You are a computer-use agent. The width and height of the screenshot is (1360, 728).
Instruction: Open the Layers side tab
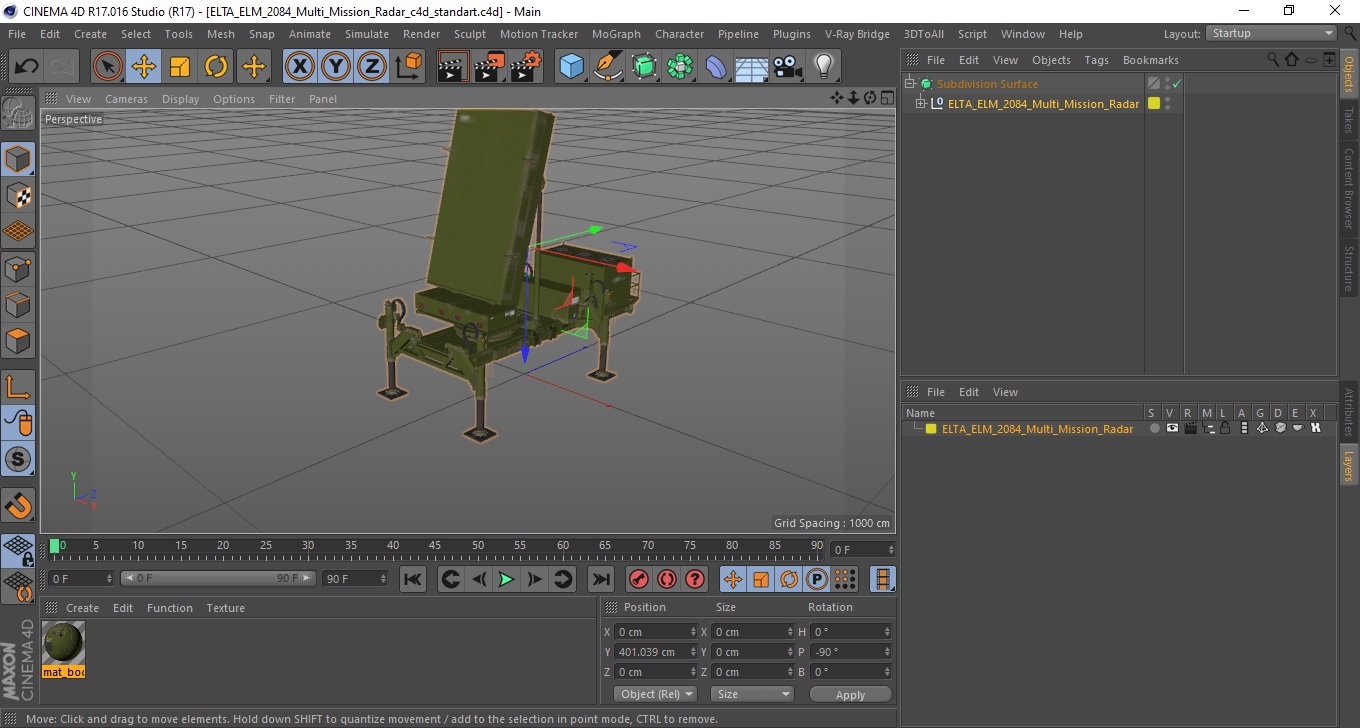[1349, 465]
